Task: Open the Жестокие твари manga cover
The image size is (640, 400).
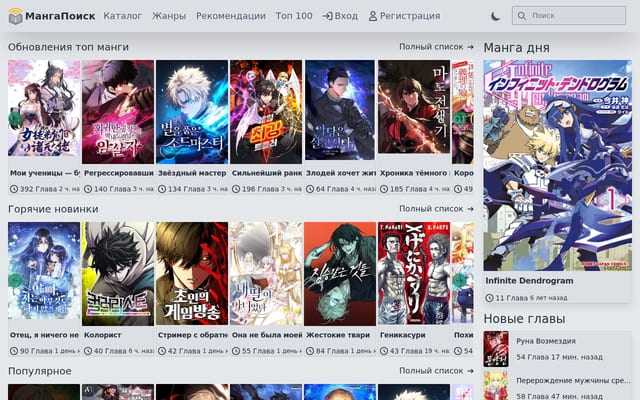Action: (340, 274)
